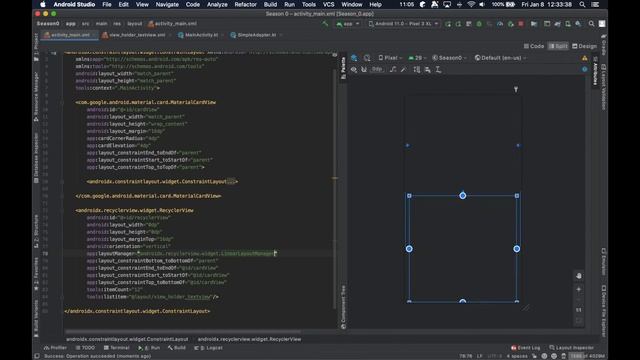The width and height of the screenshot is (640, 360).
Task: Click the left constraint handle of RecyclerView
Action: click(x=409, y=249)
